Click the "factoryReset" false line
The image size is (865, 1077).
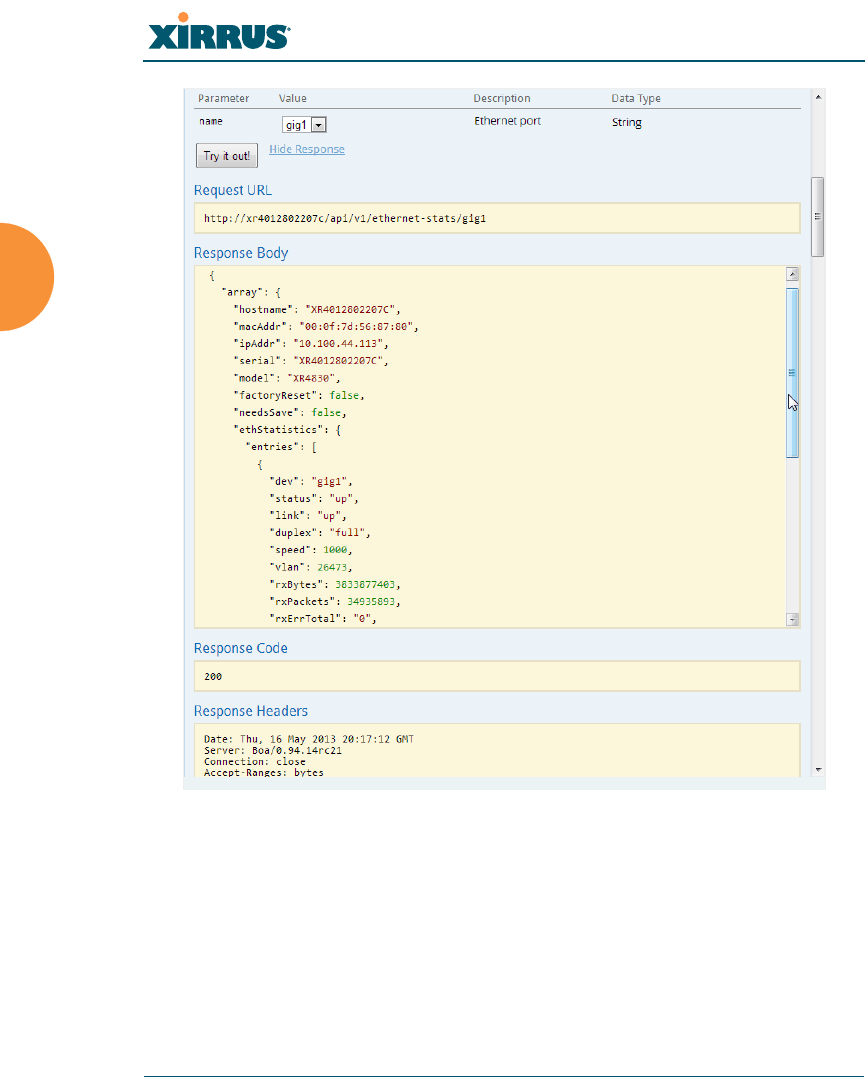[x=299, y=395]
